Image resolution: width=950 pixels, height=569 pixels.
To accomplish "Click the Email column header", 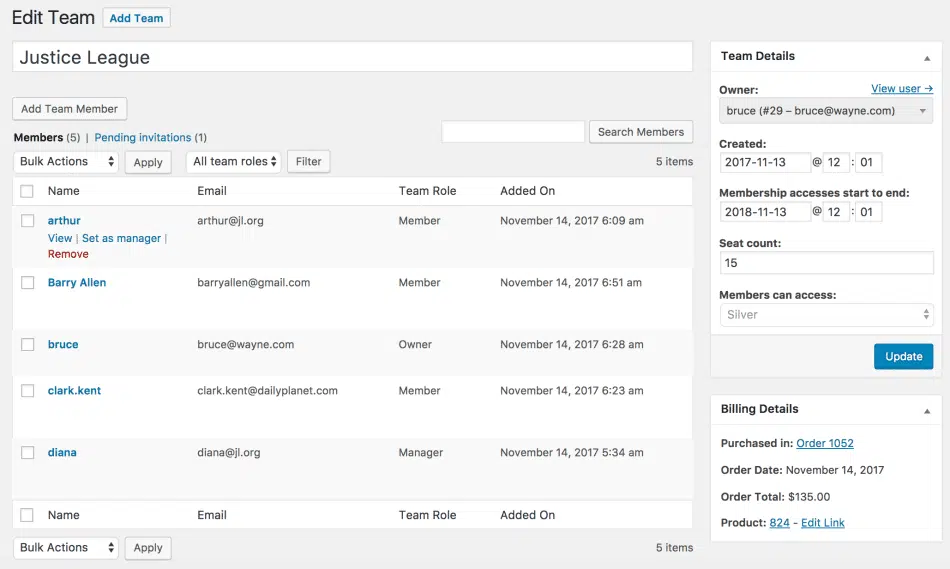I will pos(212,191).
